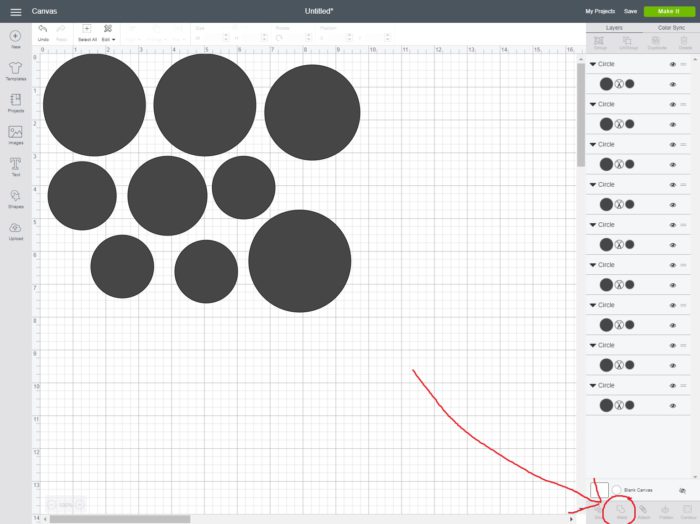Click the canvas vertical scrollbar
The width and height of the screenshot is (700, 524).
581,115
